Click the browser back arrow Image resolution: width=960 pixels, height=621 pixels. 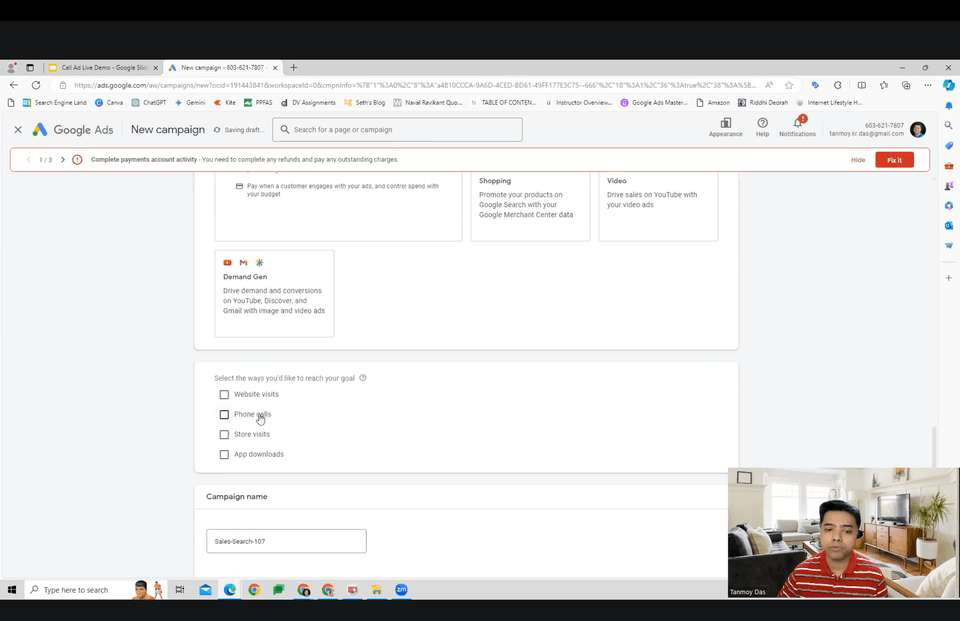pos(13,85)
